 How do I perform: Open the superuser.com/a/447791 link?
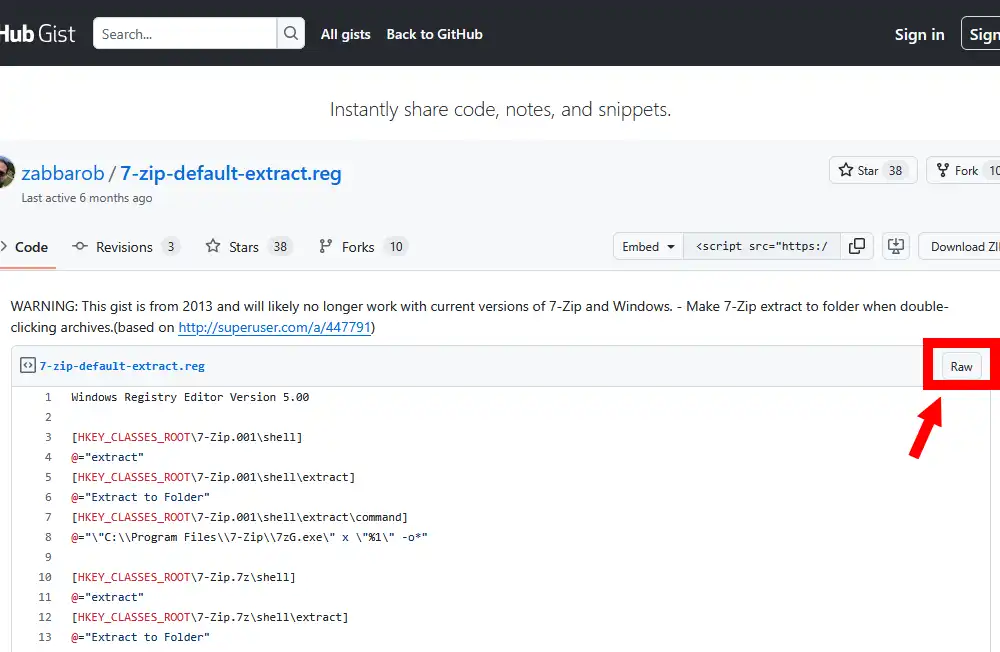click(x=274, y=327)
